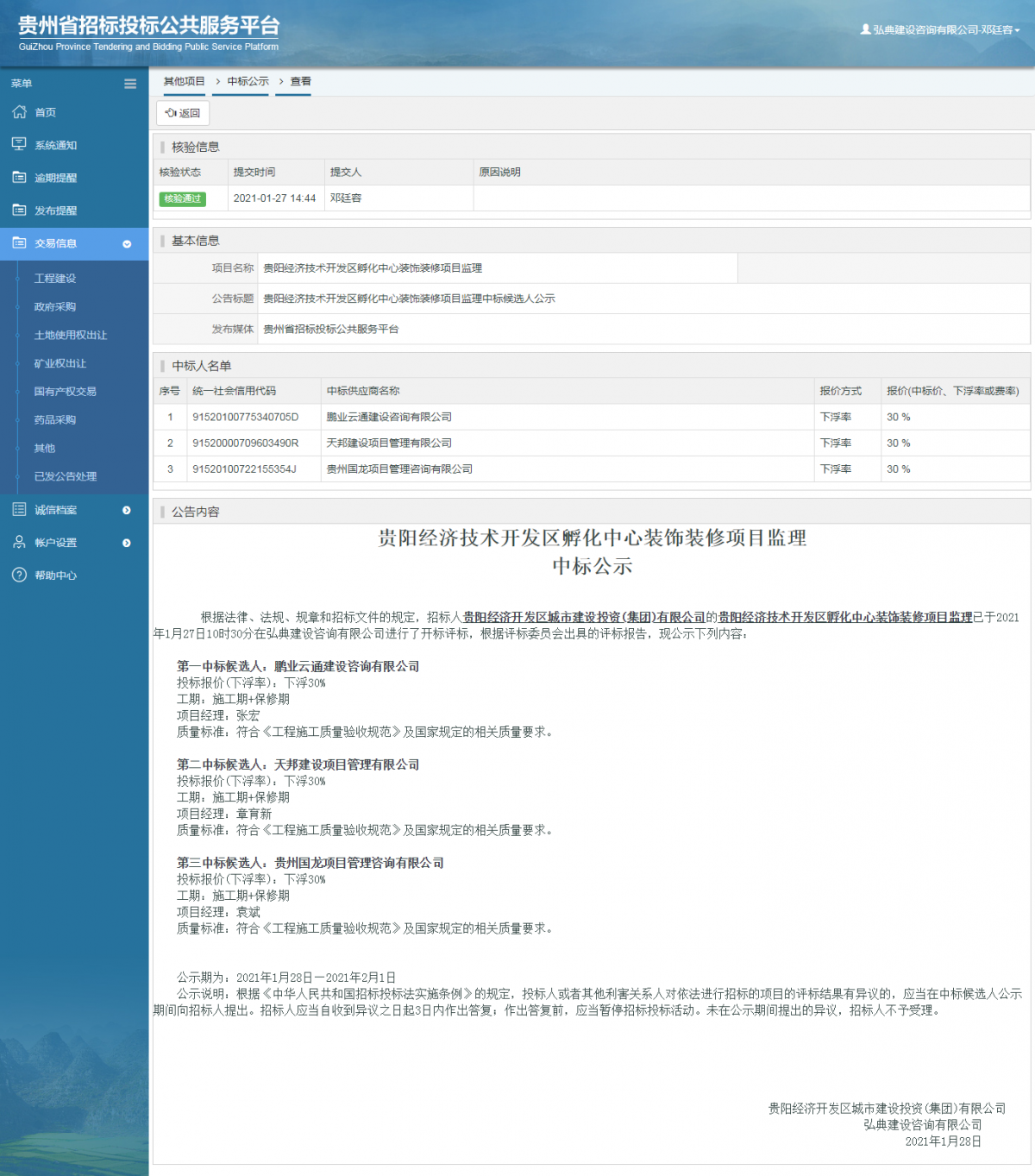1035x1176 pixels.
Task: Select 已发公告处理 submenu item
Action: [66, 476]
